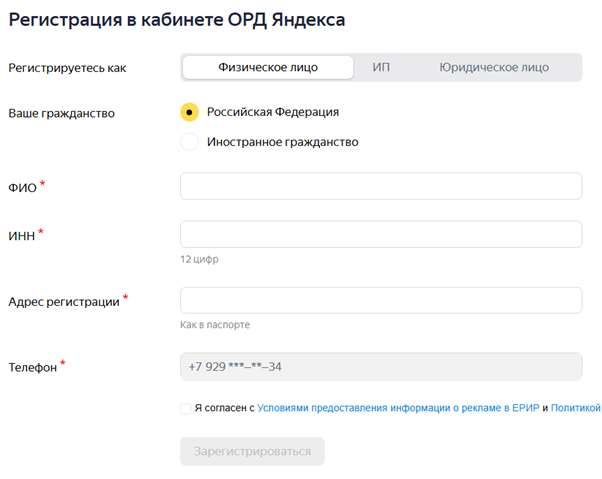
Task: Click the Телефон field with masked number
Action: 381,367
